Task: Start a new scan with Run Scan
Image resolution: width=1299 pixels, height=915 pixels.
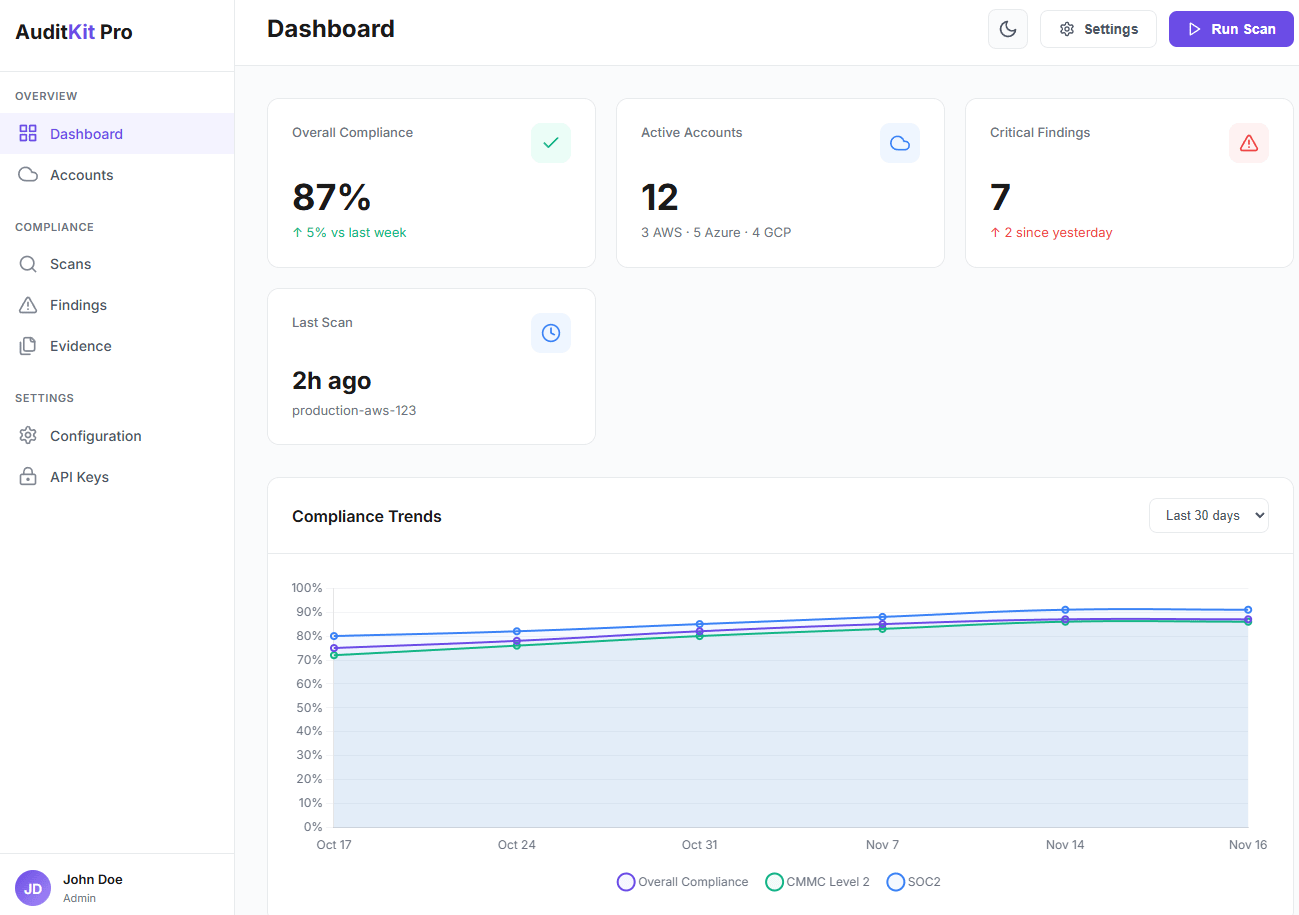Action: [1231, 29]
